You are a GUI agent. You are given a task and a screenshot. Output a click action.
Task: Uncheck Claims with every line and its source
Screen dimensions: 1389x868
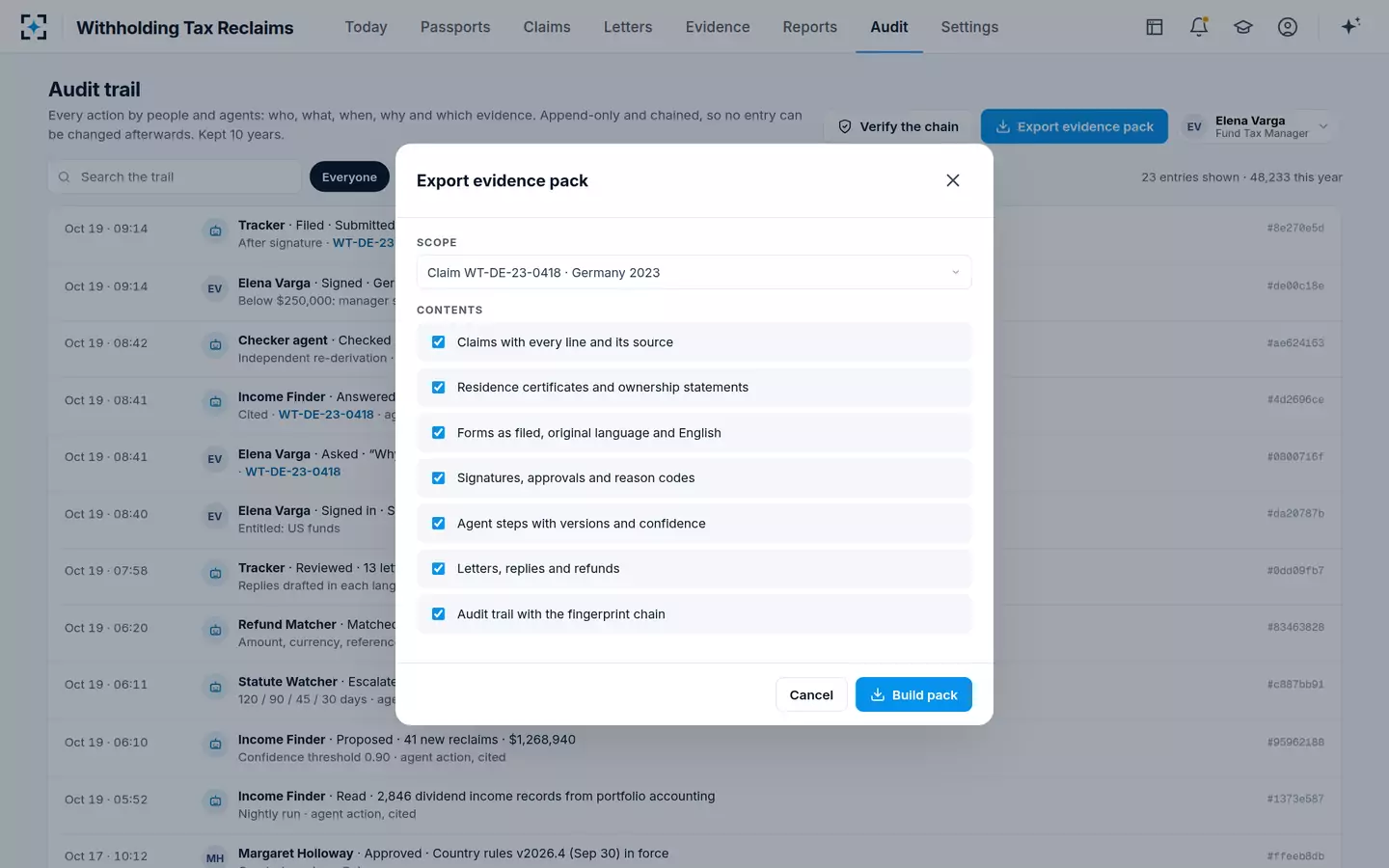[x=439, y=342]
